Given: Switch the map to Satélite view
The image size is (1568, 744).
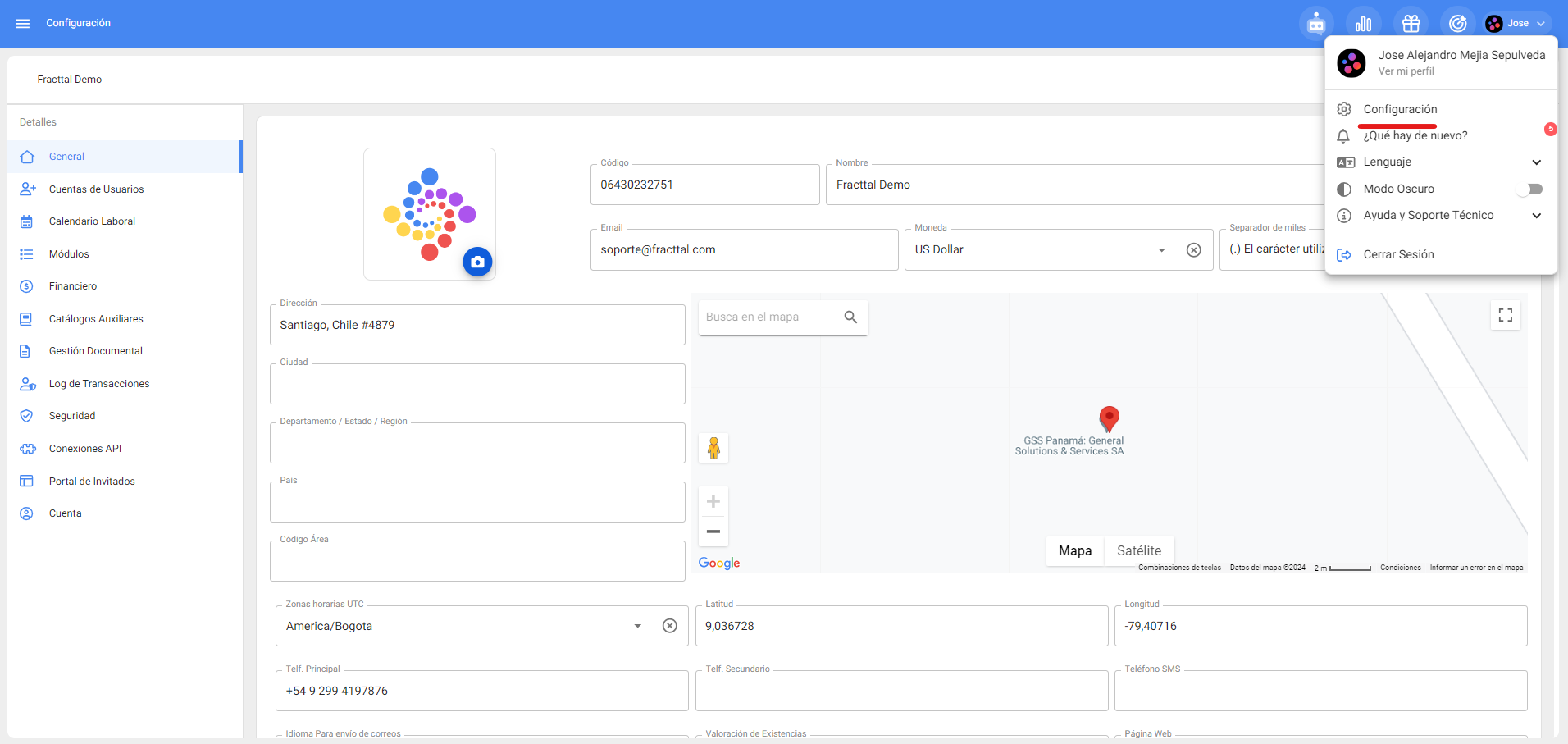Looking at the screenshot, I should pyautogui.click(x=1138, y=551).
